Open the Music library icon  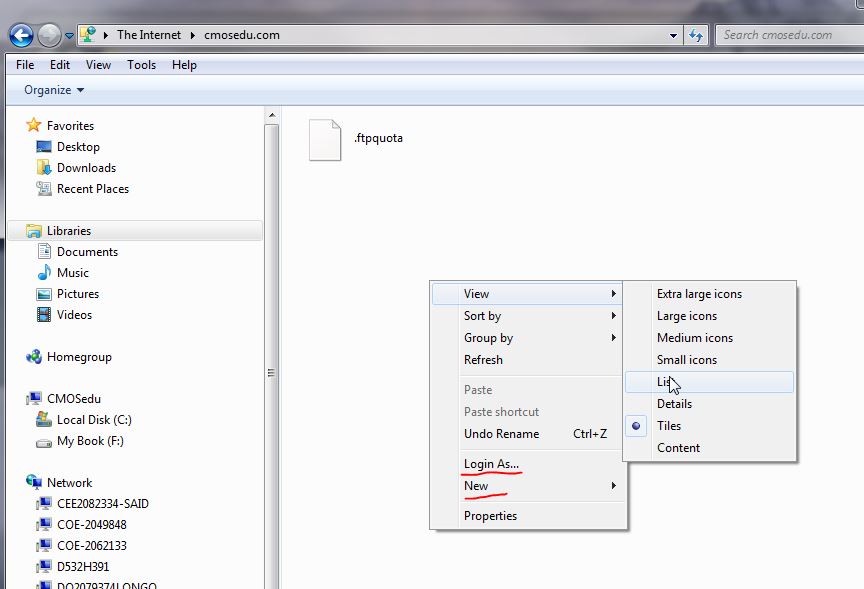pyautogui.click(x=44, y=273)
